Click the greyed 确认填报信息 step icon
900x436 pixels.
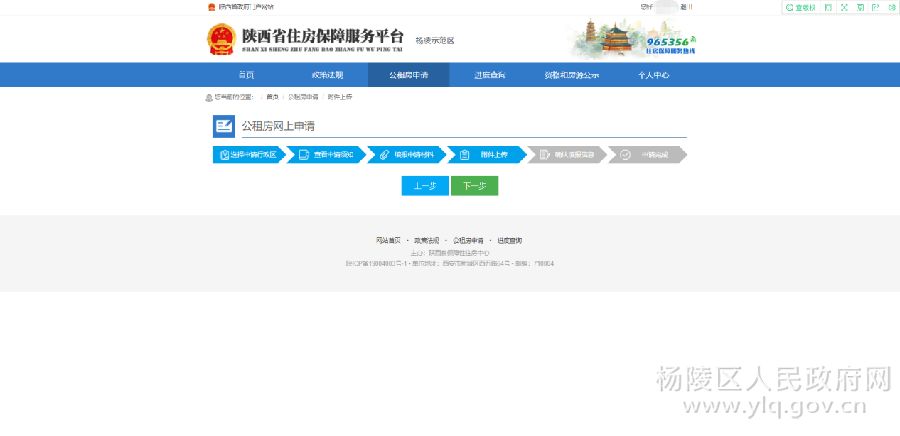(x=545, y=155)
